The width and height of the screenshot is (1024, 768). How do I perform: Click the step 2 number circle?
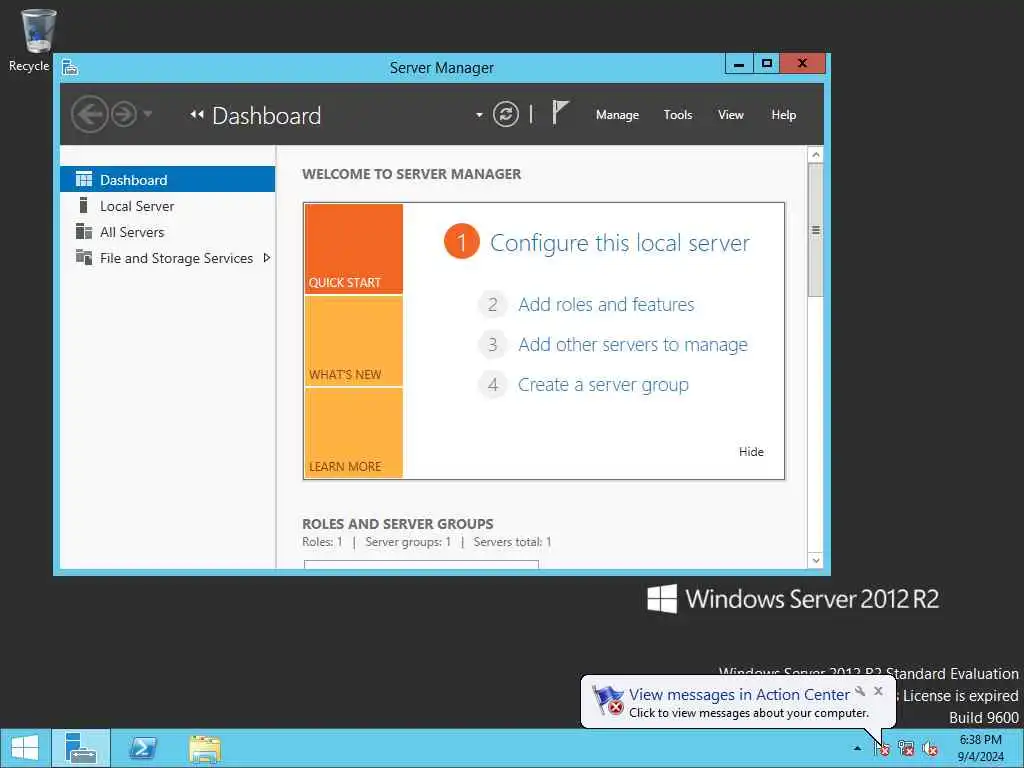[492, 304]
